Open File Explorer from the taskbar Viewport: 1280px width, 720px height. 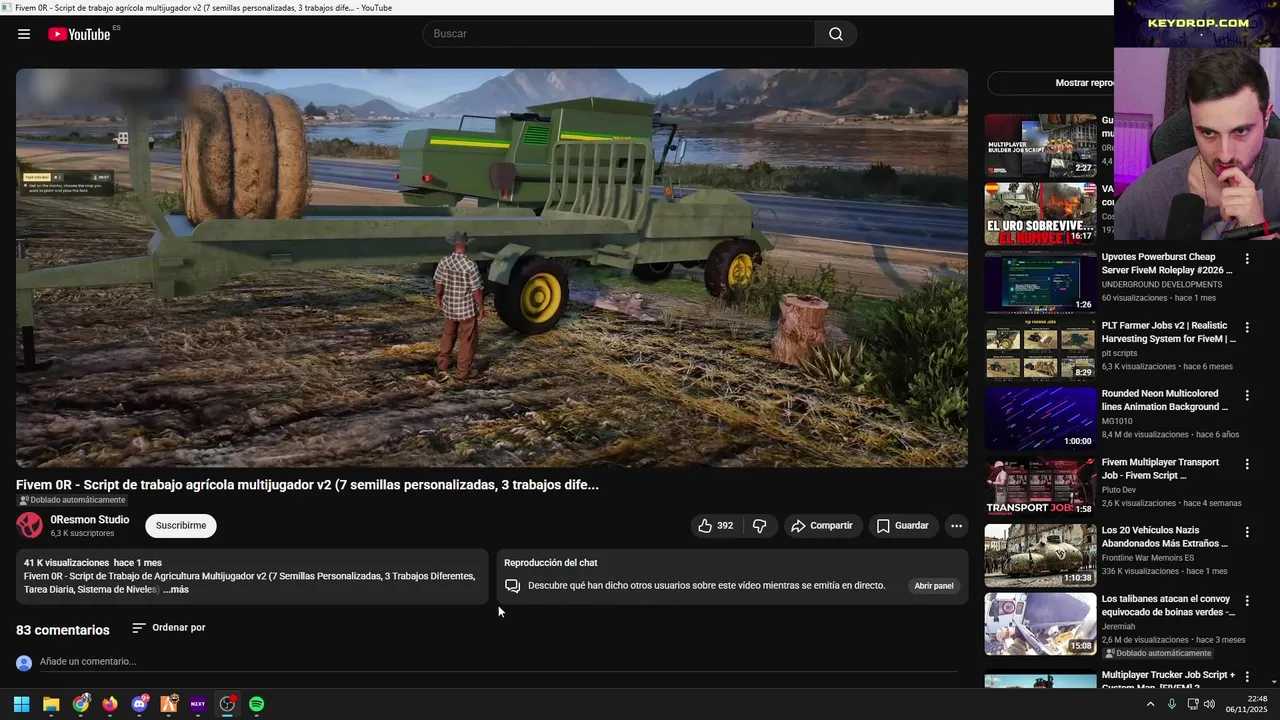coord(51,704)
